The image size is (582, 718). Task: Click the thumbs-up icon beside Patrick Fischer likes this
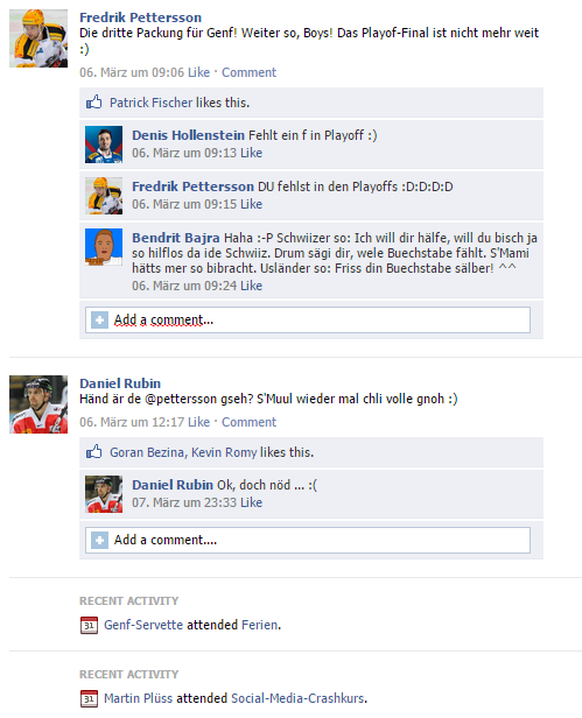click(x=94, y=102)
